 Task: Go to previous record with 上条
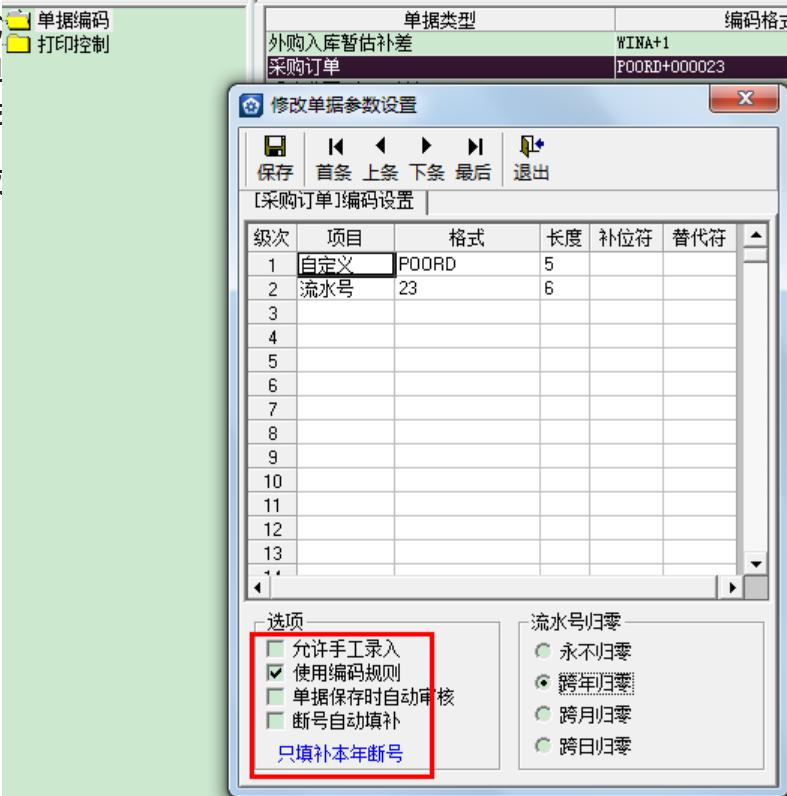(380, 158)
